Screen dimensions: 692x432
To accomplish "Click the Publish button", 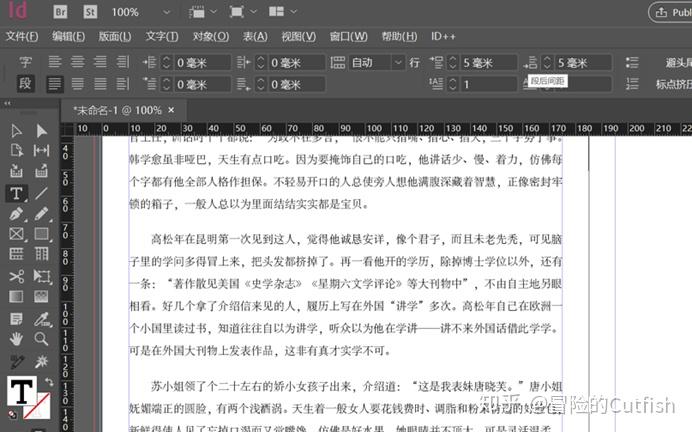I will pos(671,12).
